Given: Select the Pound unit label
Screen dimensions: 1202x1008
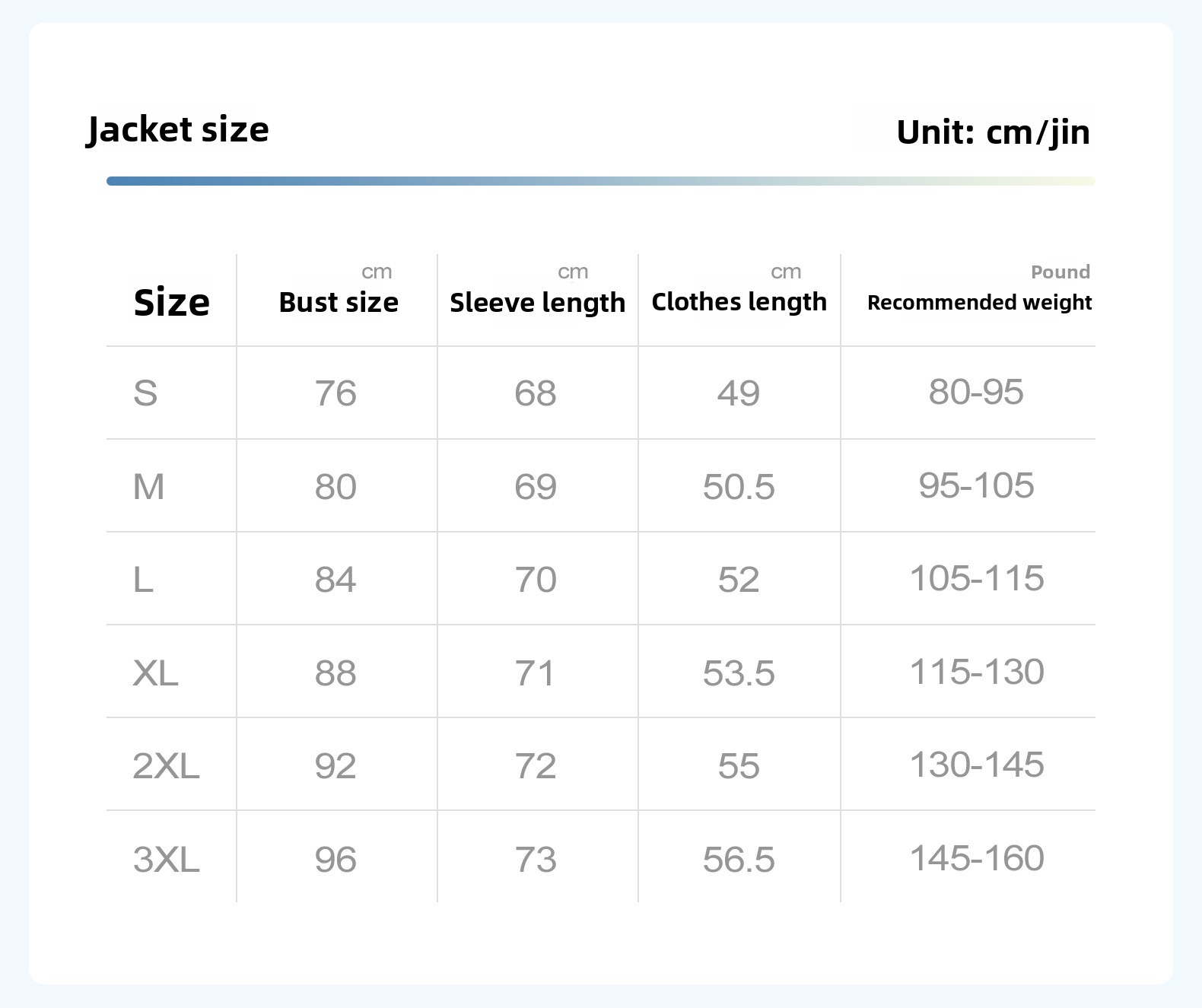Looking at the screenshot, I should (1060, 272).
